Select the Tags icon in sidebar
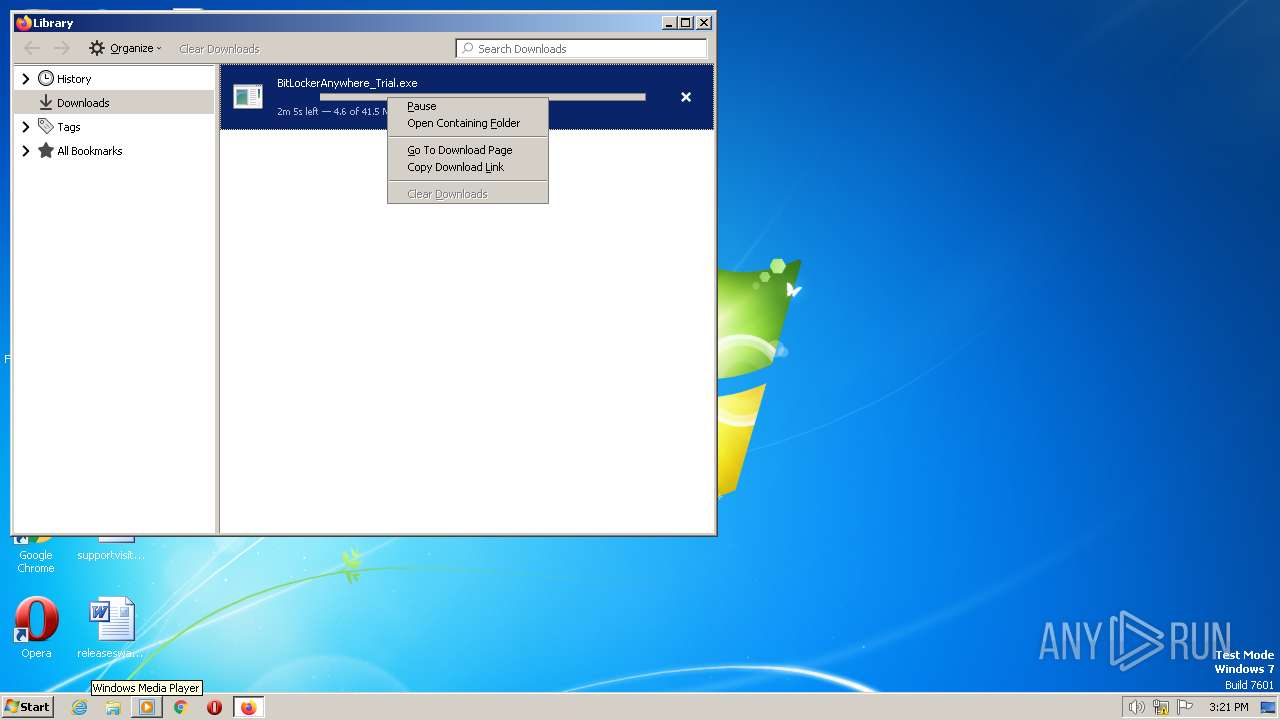The image size is (1280, 720). (x=46, y=126)
